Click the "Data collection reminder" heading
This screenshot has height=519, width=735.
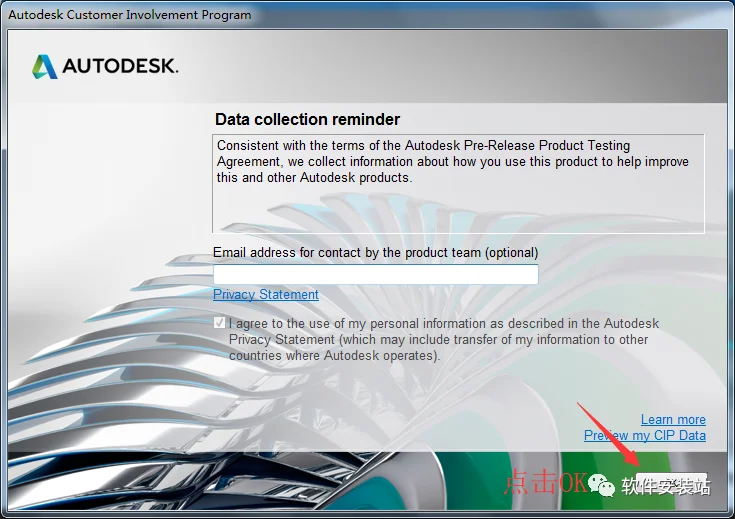point(308,120)
